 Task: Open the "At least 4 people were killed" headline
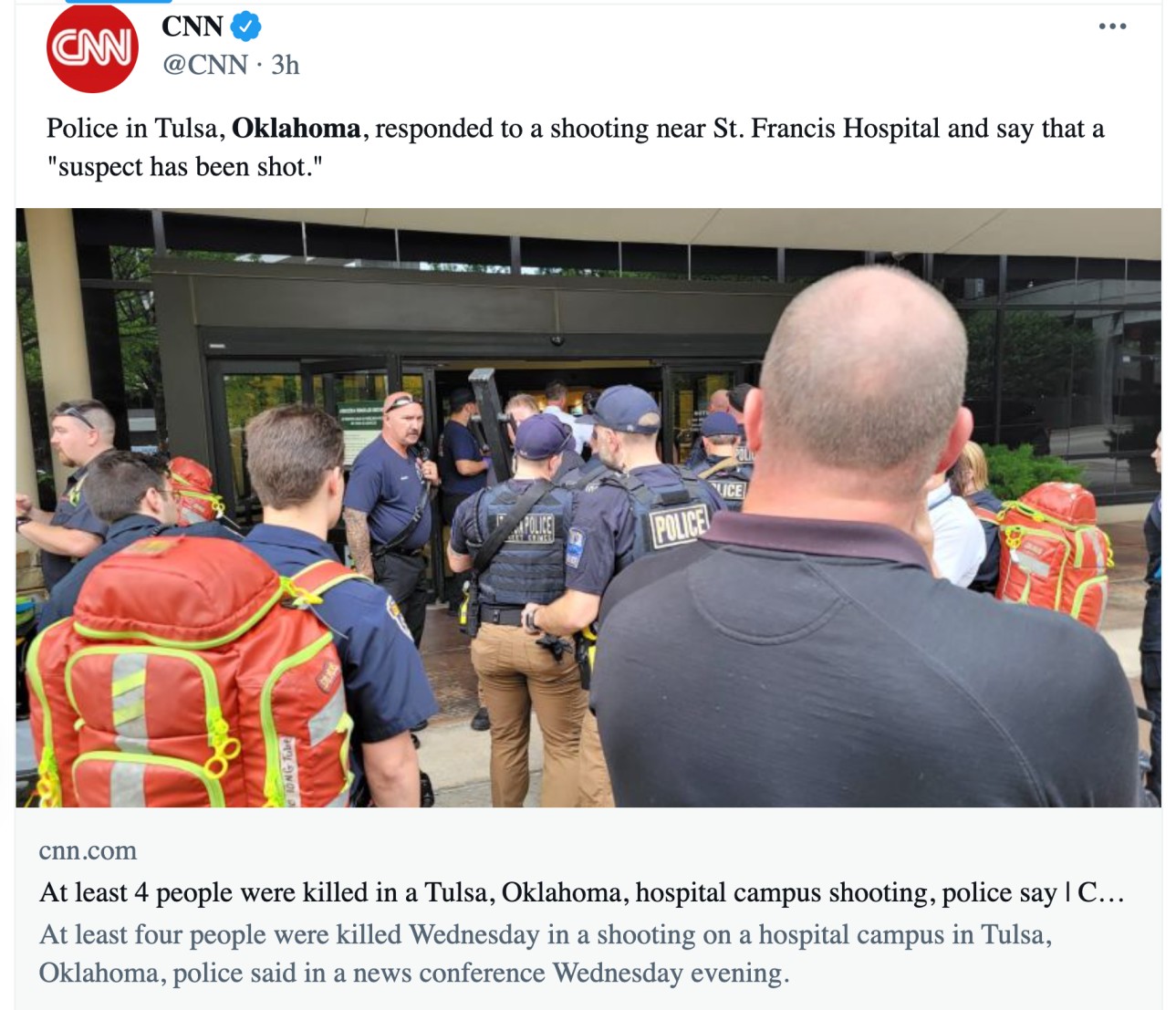click(x=582, y=892)
